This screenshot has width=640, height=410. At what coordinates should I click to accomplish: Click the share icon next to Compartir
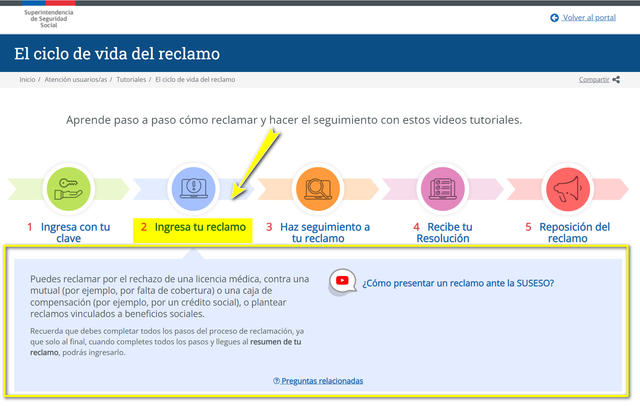click(616, 79)
